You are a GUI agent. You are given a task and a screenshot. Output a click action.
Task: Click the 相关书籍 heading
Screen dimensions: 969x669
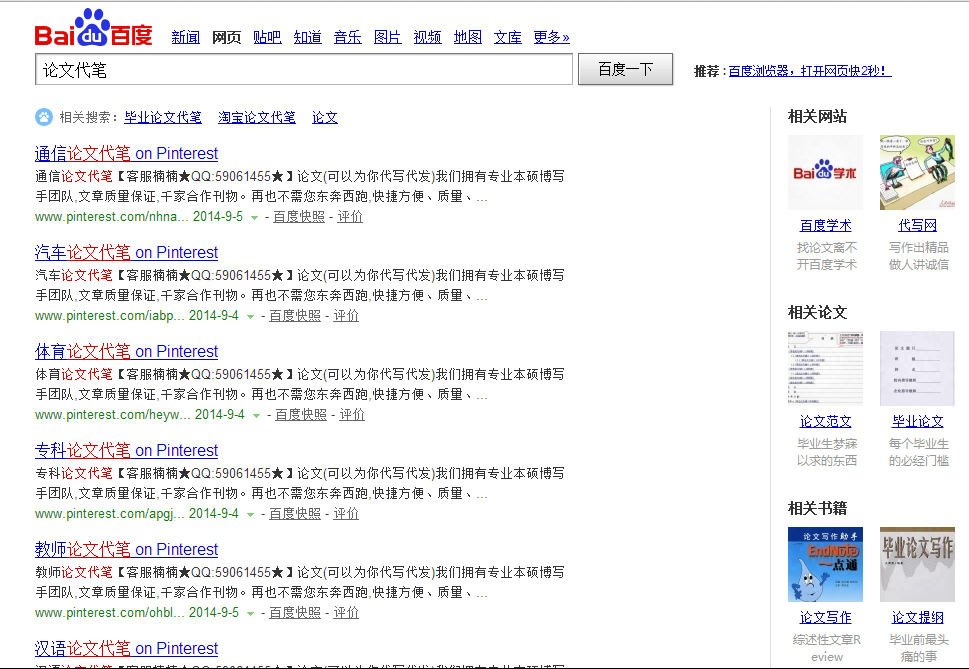[x=817, y=508]
